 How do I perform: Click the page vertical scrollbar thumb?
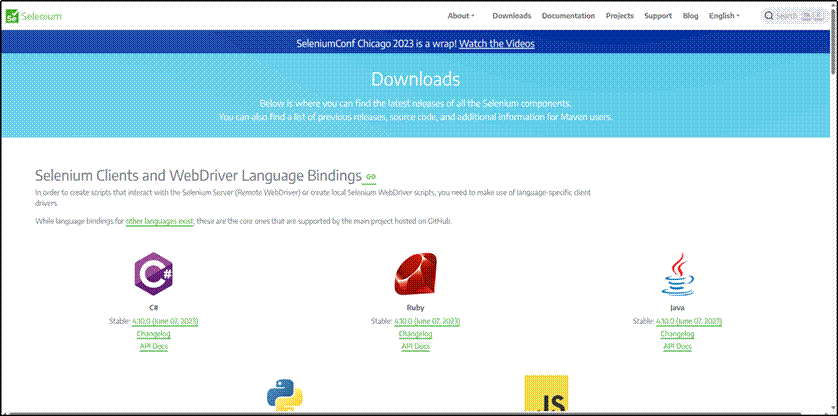[834, 40]
